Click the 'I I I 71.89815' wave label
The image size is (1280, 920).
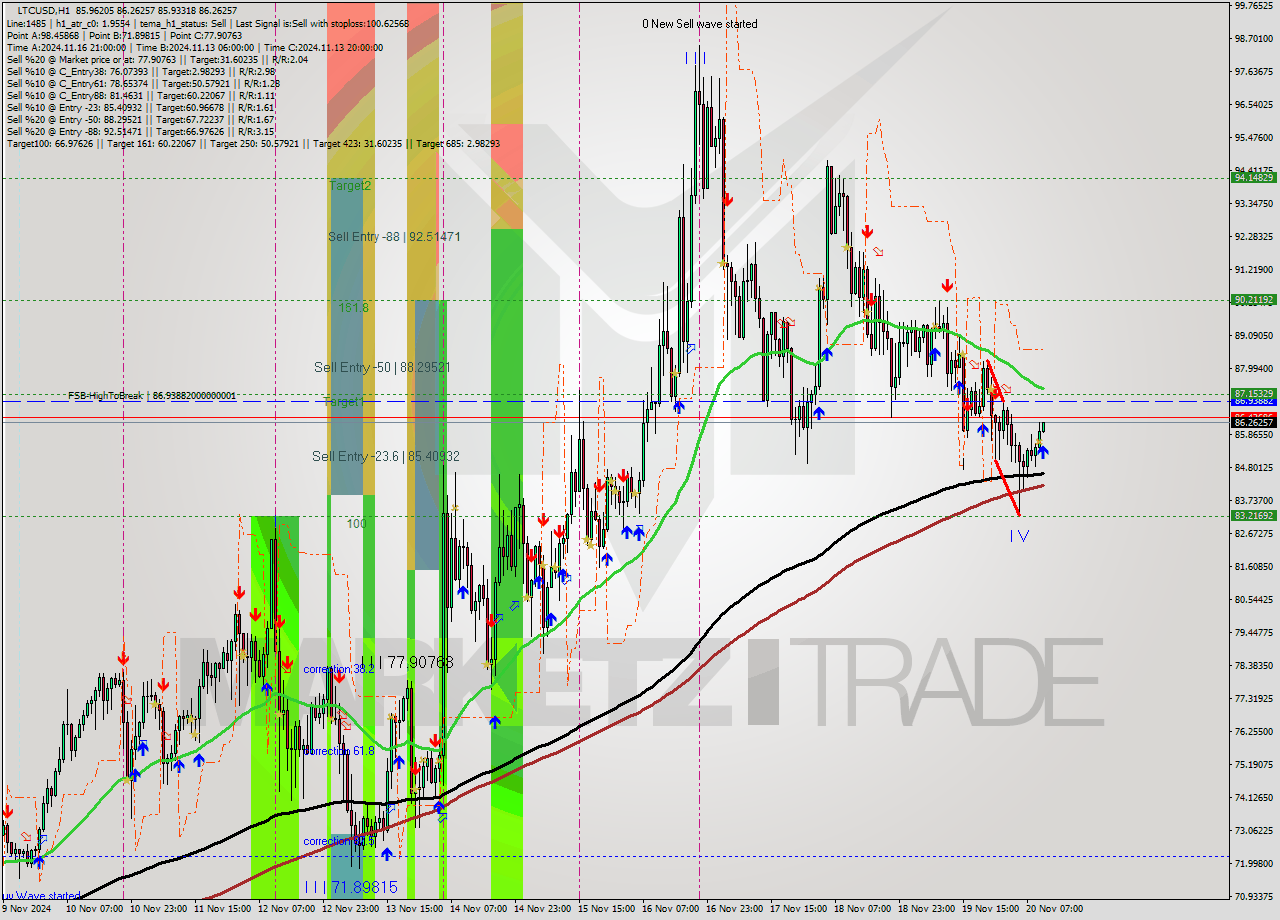point(350,887)
